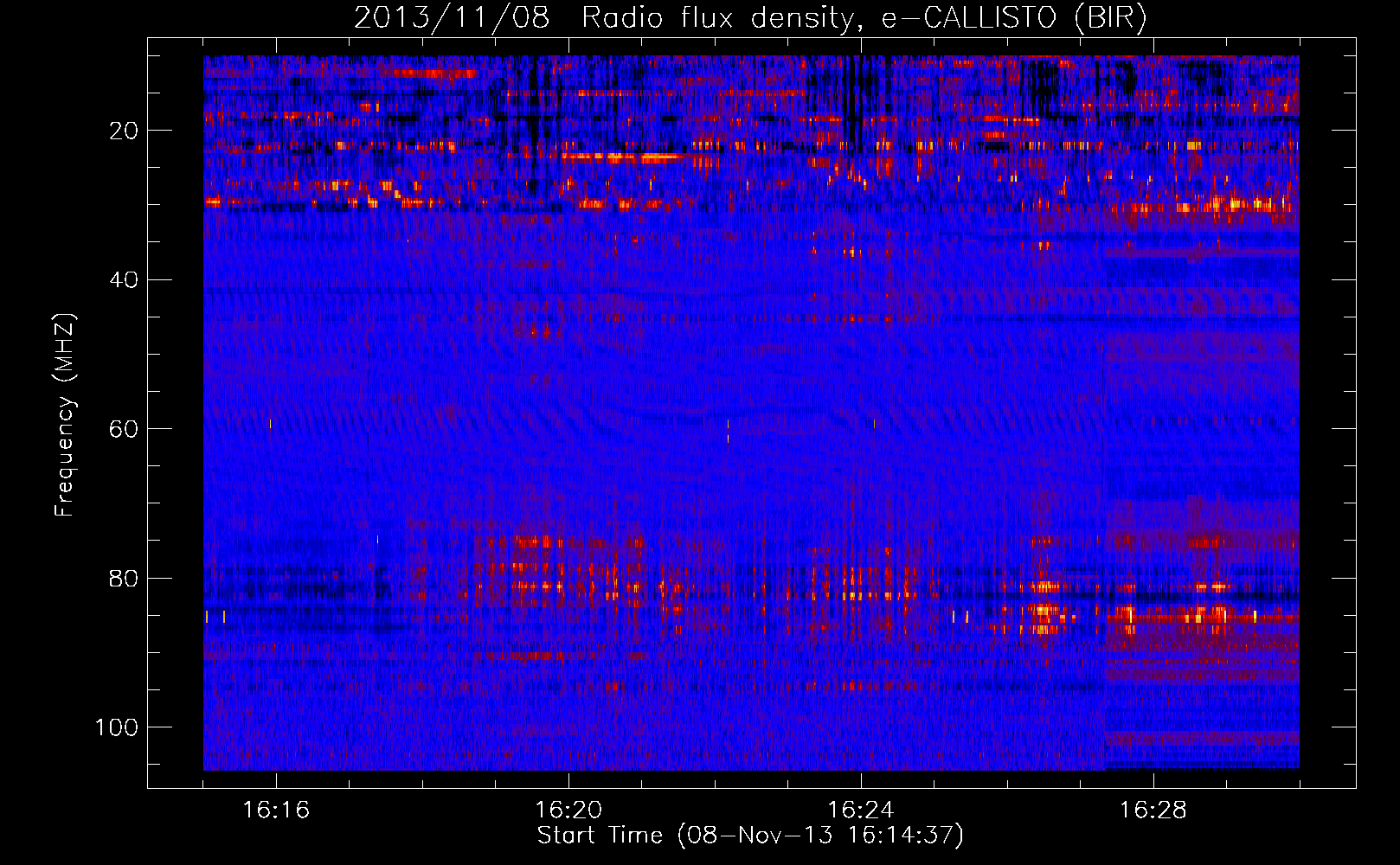Click the '16:20' time tick label
Viewport: 1400px width, 865px height.
pos(568,811)
